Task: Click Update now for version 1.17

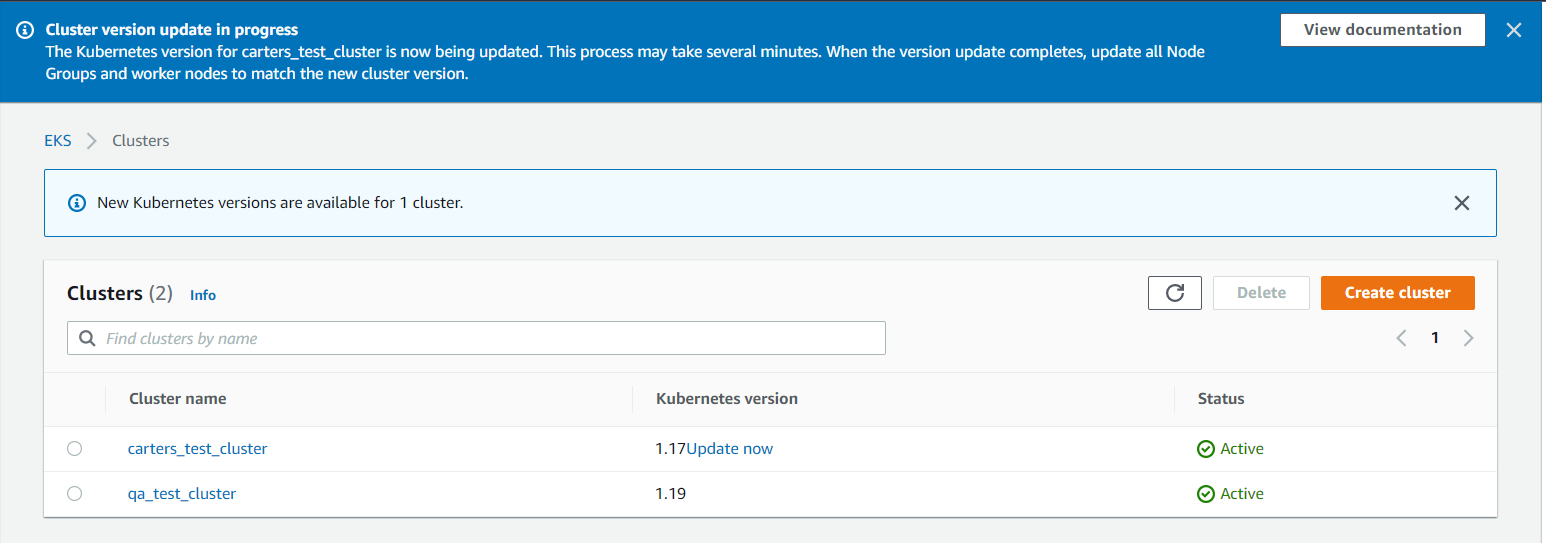Action: pos(730,449)
